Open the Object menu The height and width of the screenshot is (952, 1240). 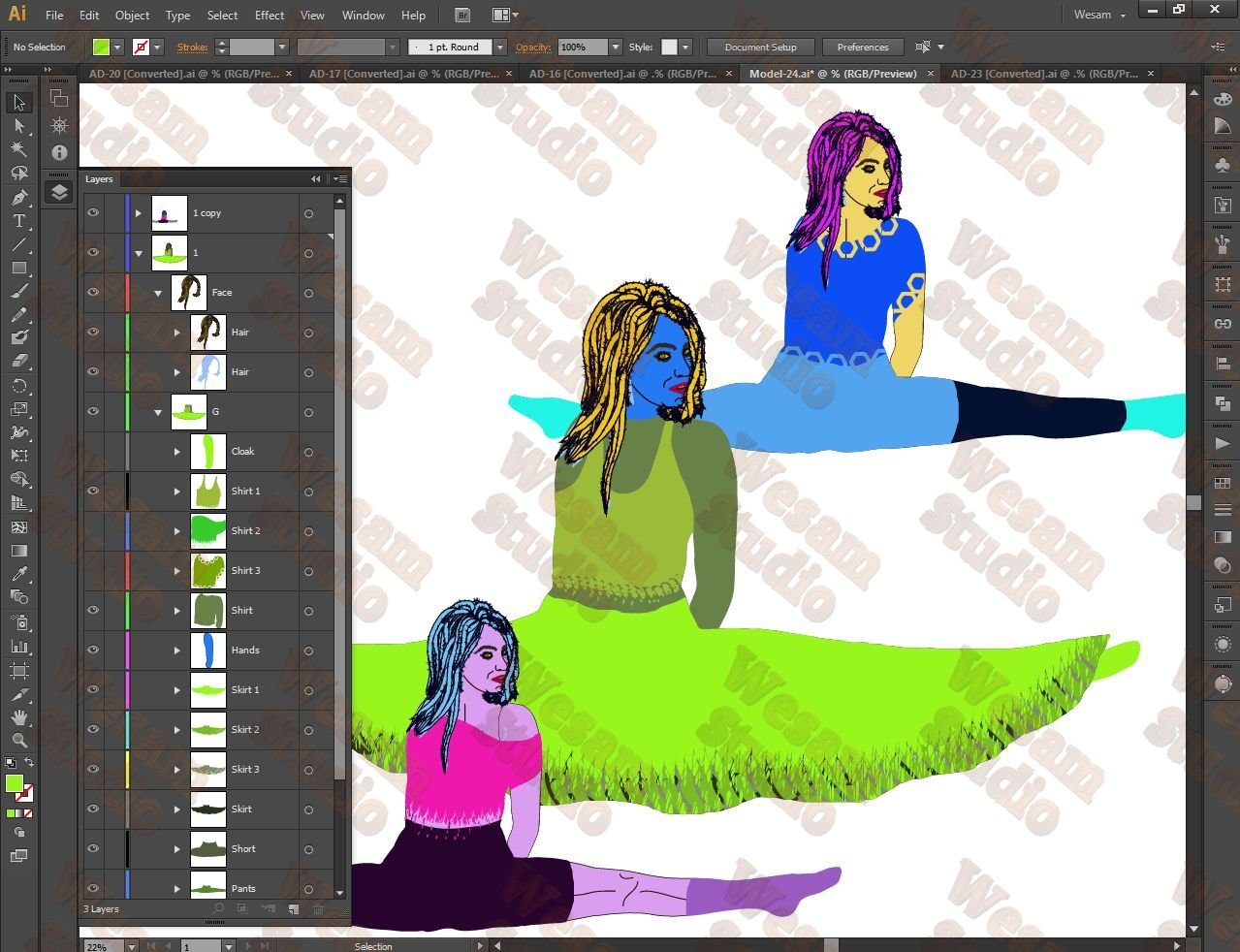(132, 15)
